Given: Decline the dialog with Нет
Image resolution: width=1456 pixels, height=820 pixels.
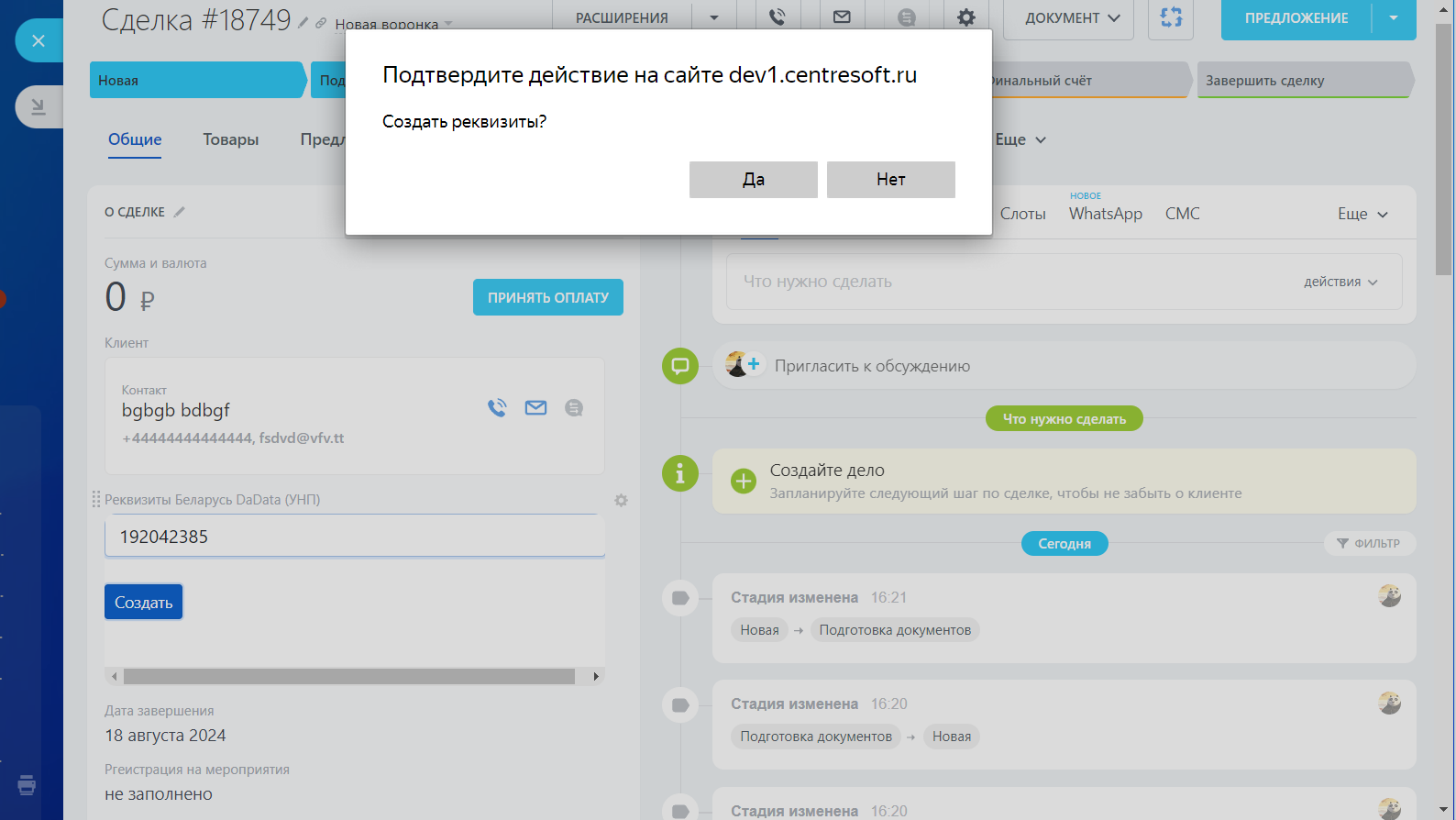Looking at the screenshot, I should click(x=891, y=180).
